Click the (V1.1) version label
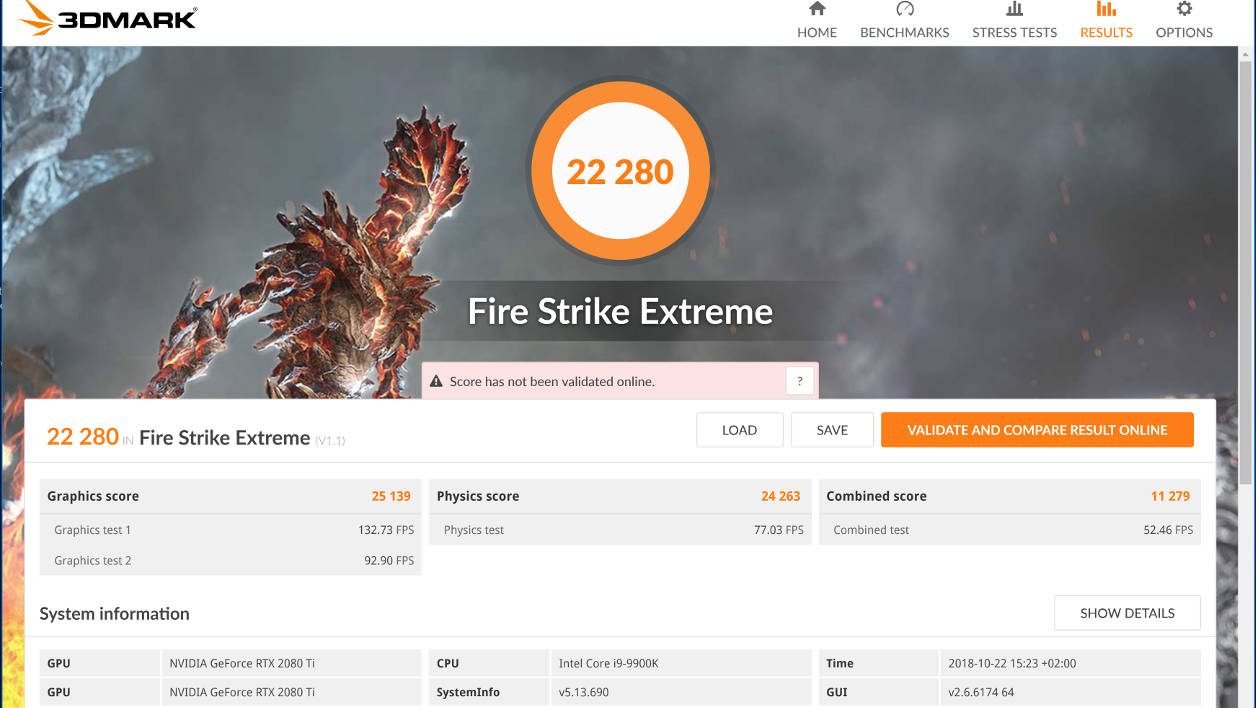This screenshot has height=708, width=1256. pyautogui.click(x=330, y=440)
